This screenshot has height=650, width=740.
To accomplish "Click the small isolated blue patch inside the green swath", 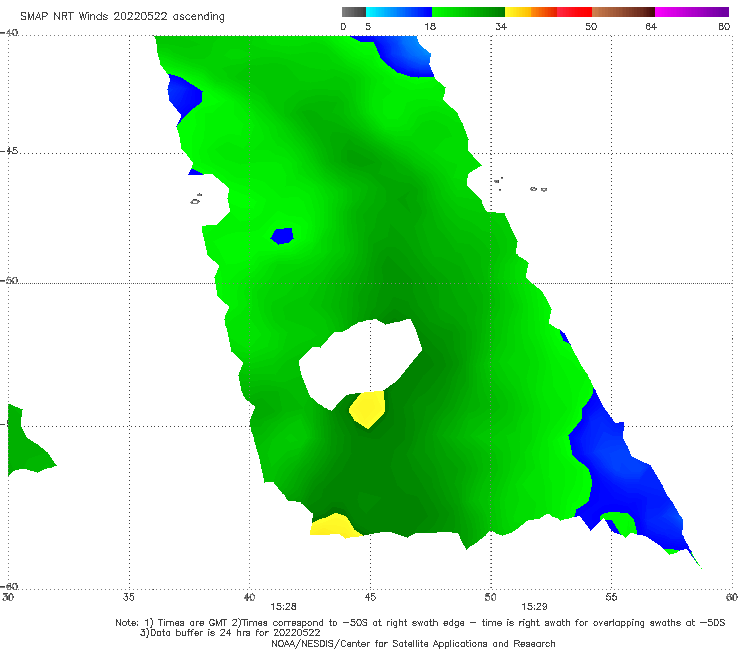I will pos(282,236).
